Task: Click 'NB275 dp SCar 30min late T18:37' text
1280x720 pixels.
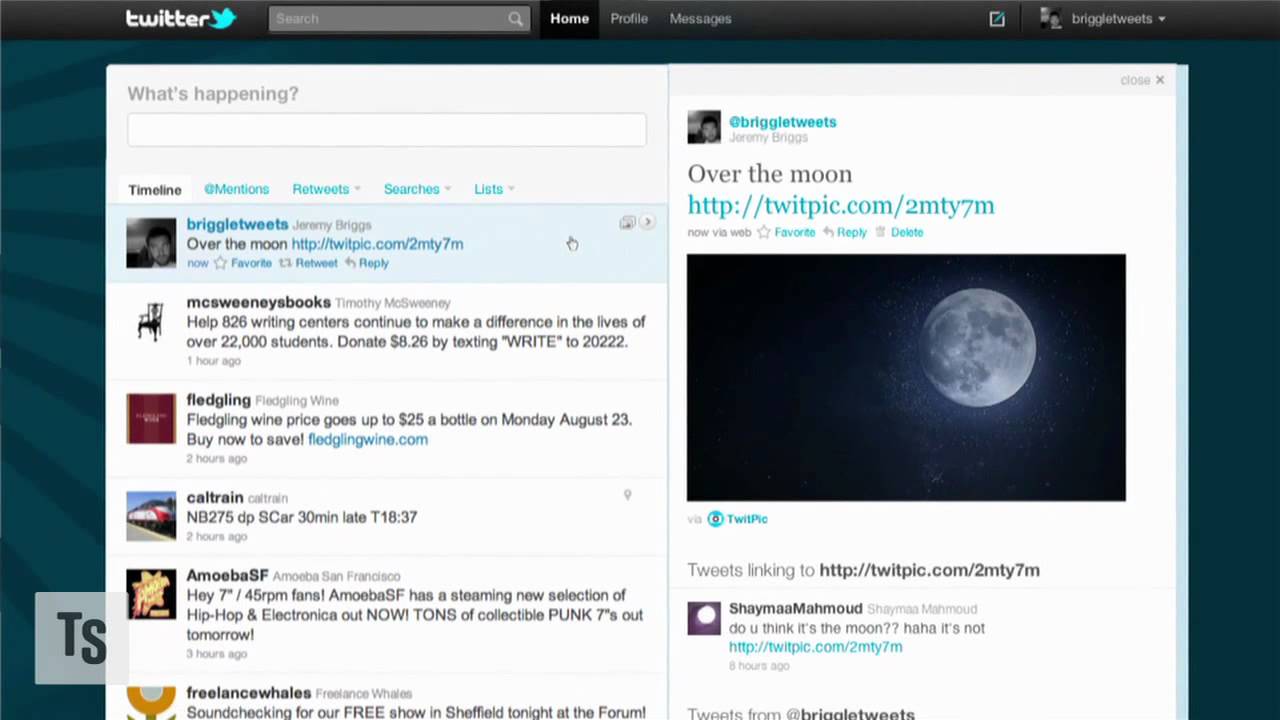Action: 302,517
